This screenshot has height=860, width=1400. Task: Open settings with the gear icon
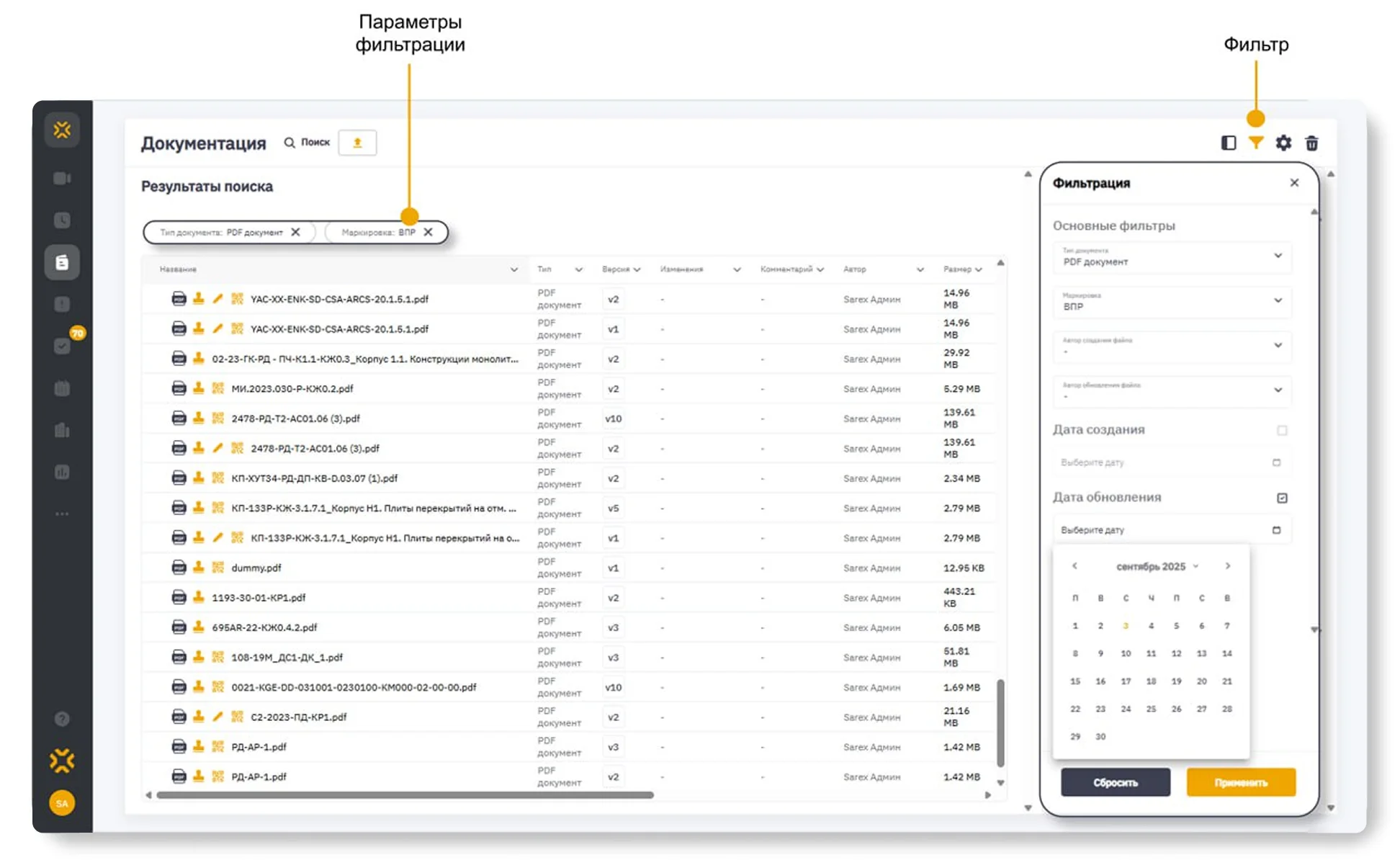[1283, 143]
